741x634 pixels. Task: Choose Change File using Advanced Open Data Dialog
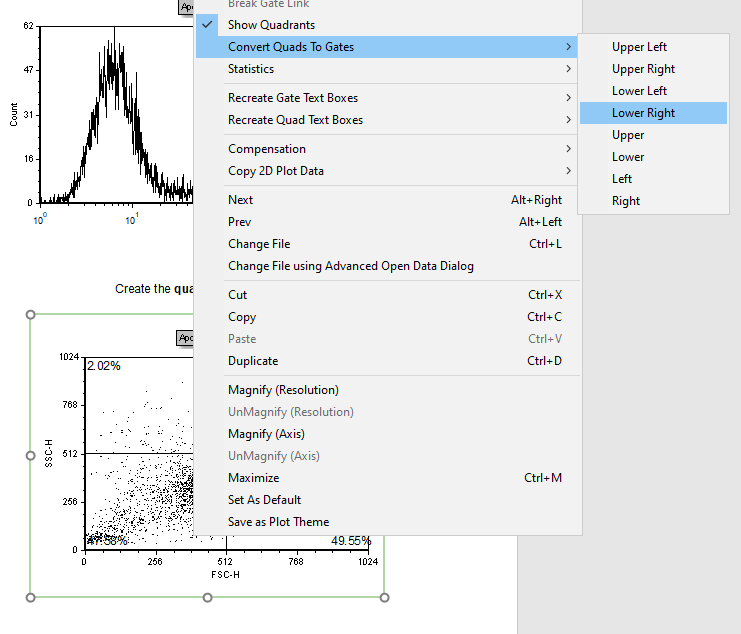[387, 266]
